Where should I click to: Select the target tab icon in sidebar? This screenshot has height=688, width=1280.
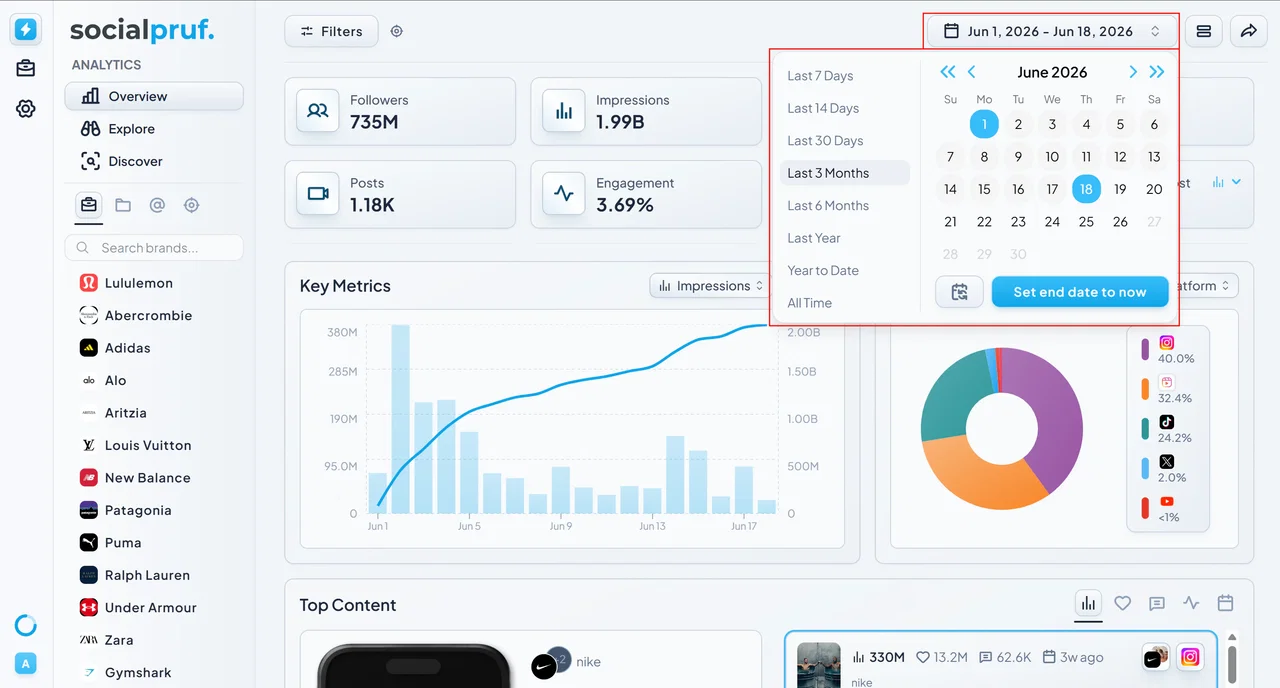coord(191,205)
